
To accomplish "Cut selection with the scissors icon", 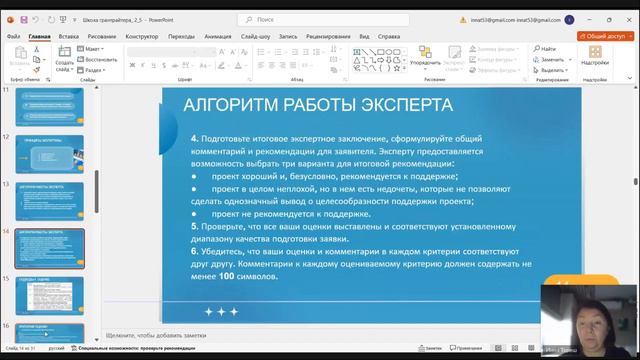I will (36, 49).
